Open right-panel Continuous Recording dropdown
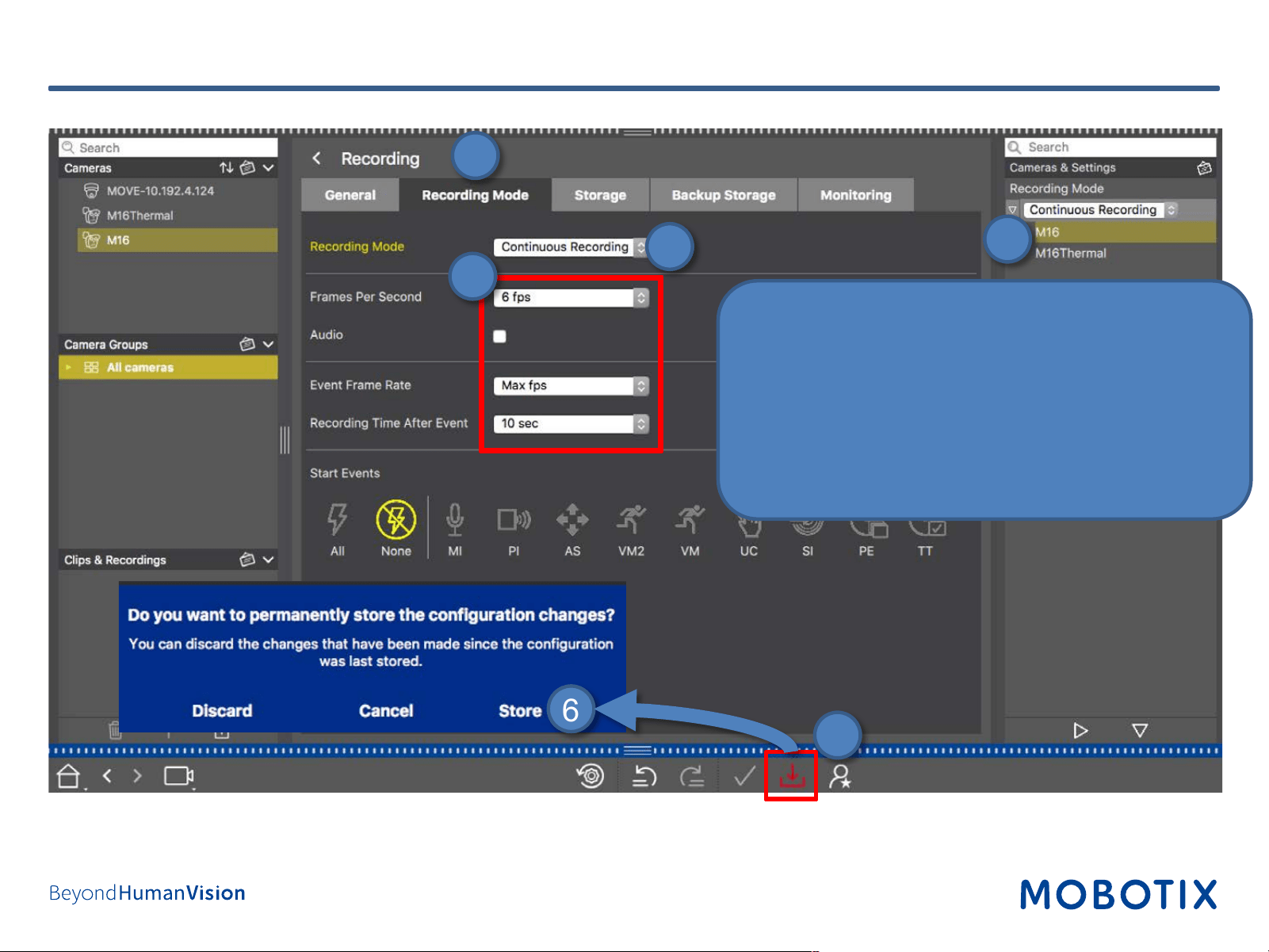 coord(1100,210)
